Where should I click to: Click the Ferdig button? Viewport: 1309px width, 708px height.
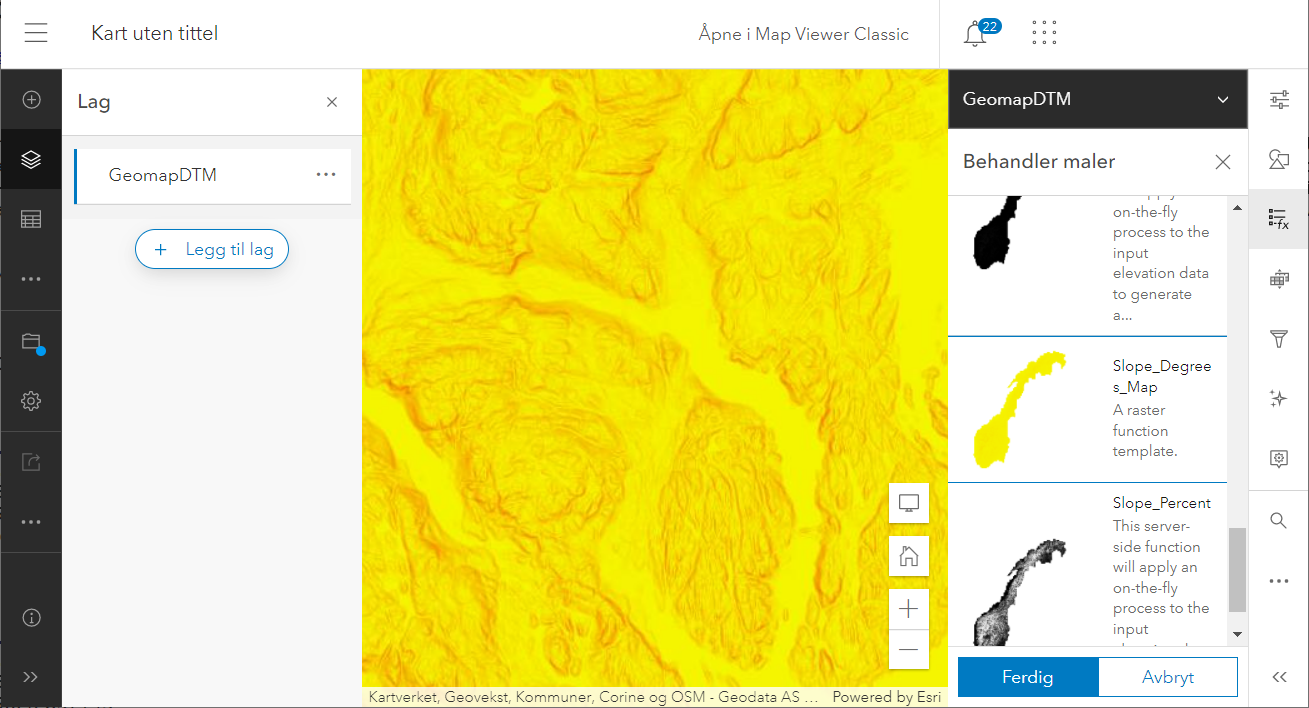point(1028,677)
